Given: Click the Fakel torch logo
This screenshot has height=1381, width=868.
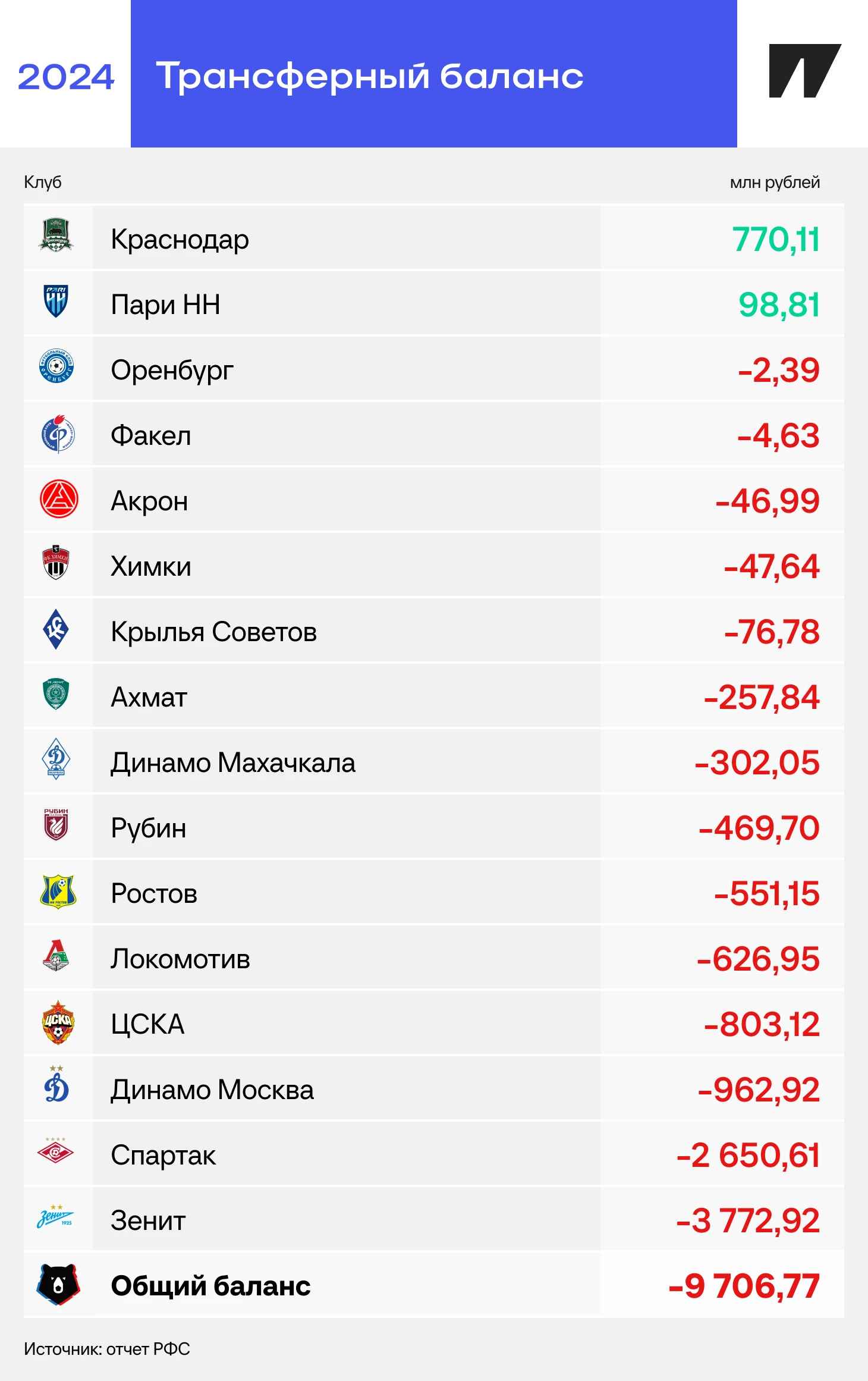Looking at the screenshot, I should coord(57,434).
